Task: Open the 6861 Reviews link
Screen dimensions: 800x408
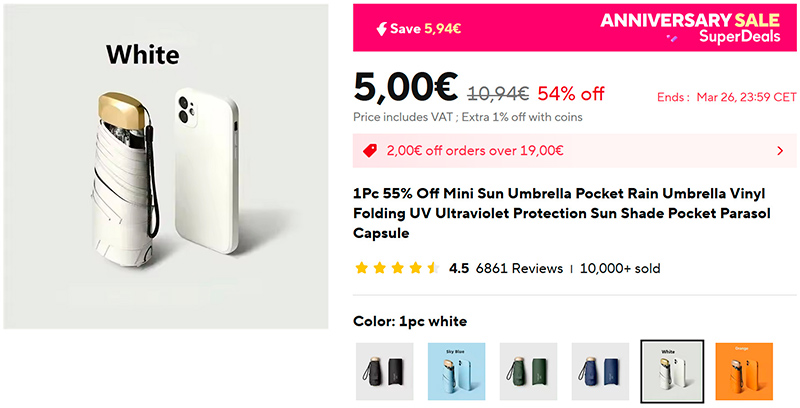Action: tap(519, 268)
